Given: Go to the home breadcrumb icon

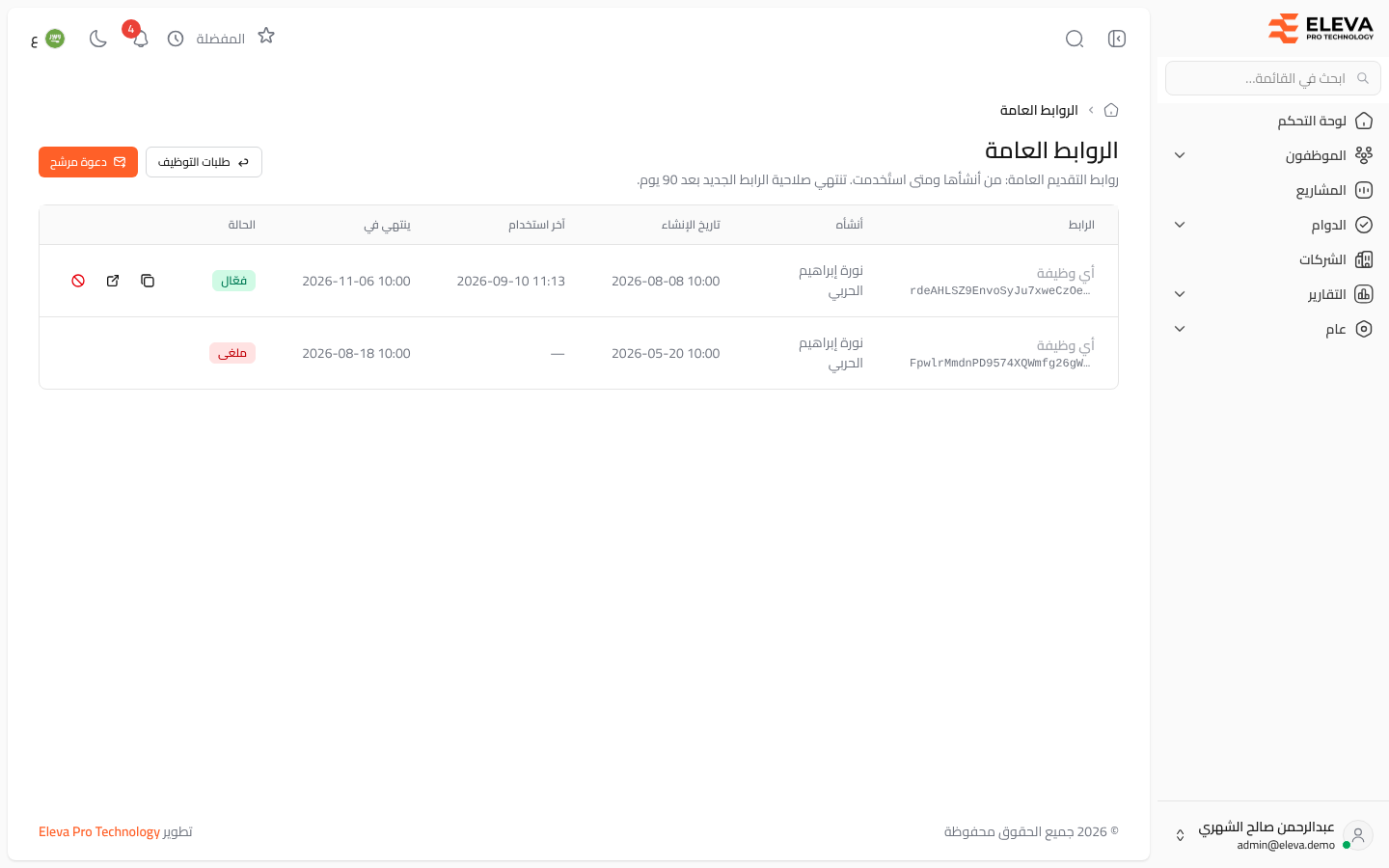Looking at the screenshot, I should (1111, 110).
